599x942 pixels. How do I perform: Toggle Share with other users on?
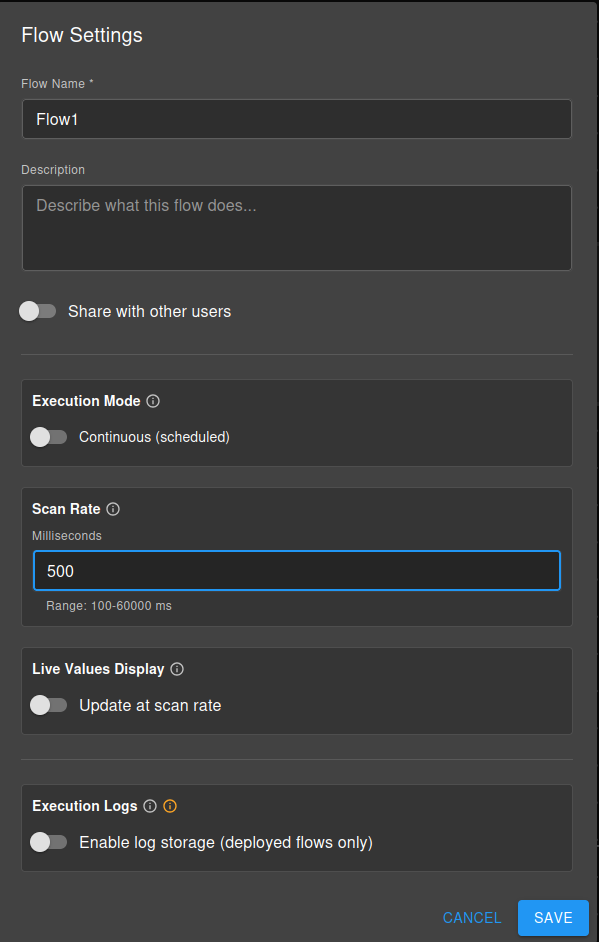pyautogui.click(x=37, y=311)
